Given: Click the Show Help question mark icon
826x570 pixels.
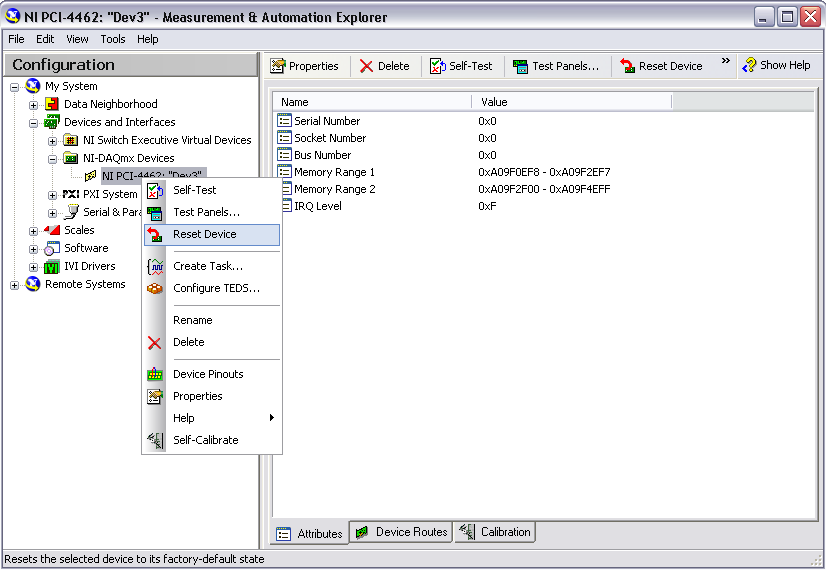Looking at the screenshot, I should (749, 65).
